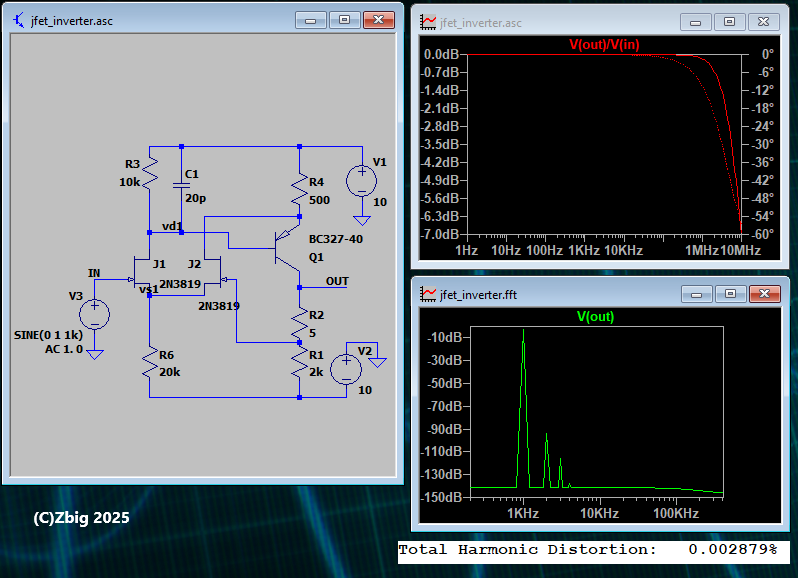798x578 pixels.
Task: Click the IN net label
Action: (94, 273)
